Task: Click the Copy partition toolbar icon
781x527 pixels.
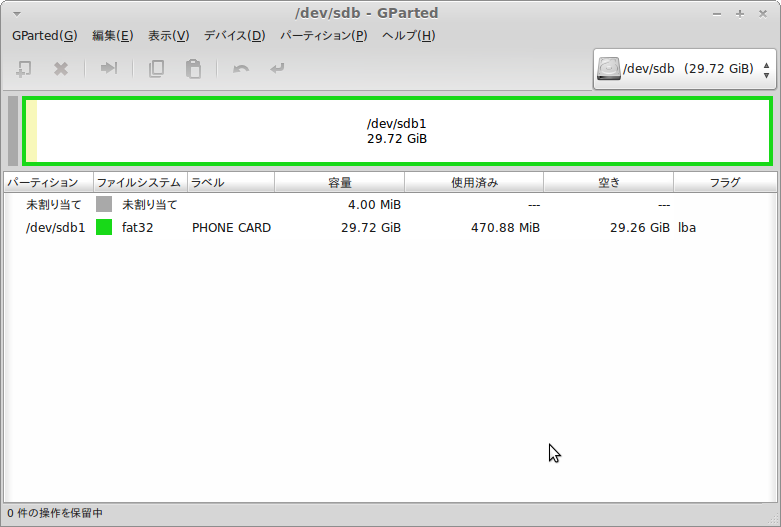Action: (156, 69)
